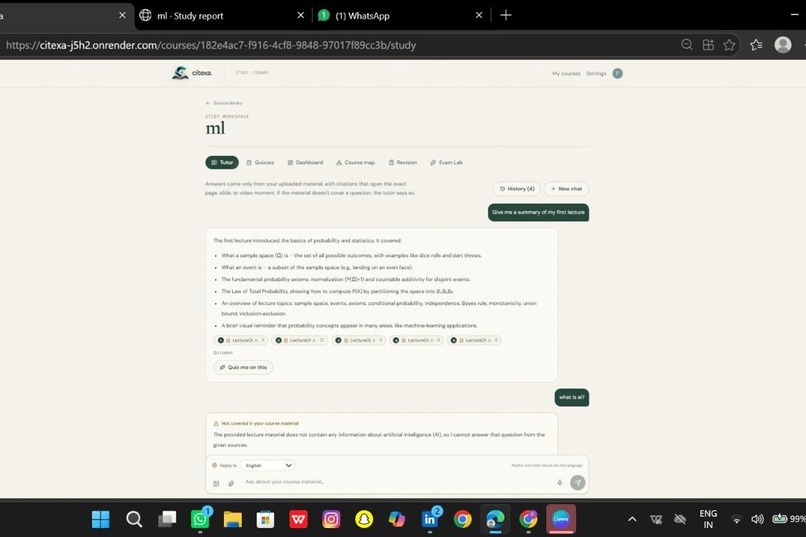Open chat History (4)
806x537 pixels.
(517, 189)
